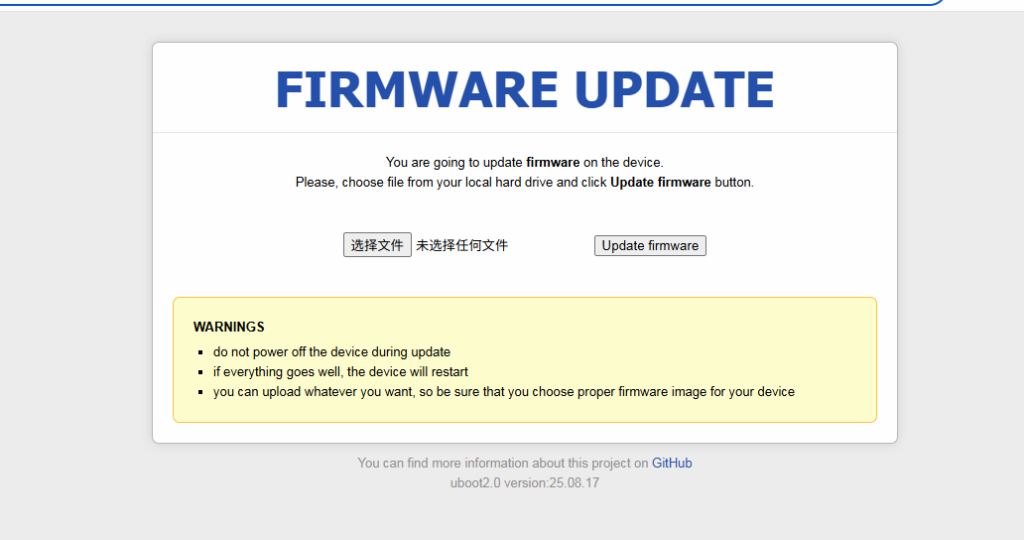This screenshot has height=540, width=1024.
Task: Click the bold 'Update firmware' text in instructions
Action: [x=660, y=182]
